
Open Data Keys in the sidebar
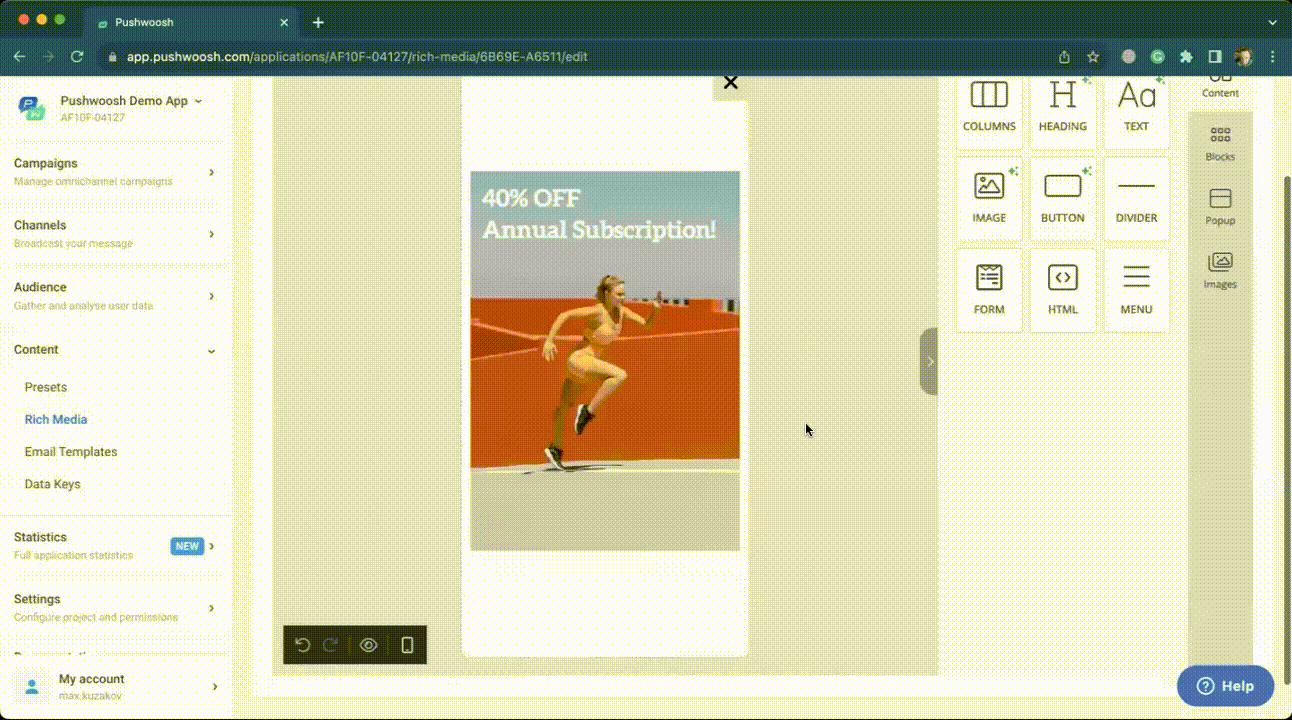point(53,483)
